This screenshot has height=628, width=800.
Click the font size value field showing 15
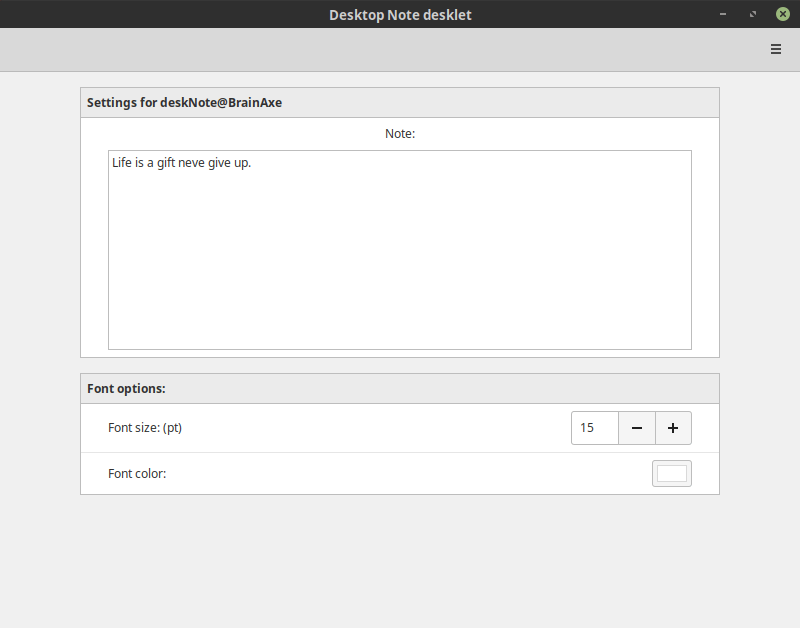pyautogui.click(x=595, y=428)
